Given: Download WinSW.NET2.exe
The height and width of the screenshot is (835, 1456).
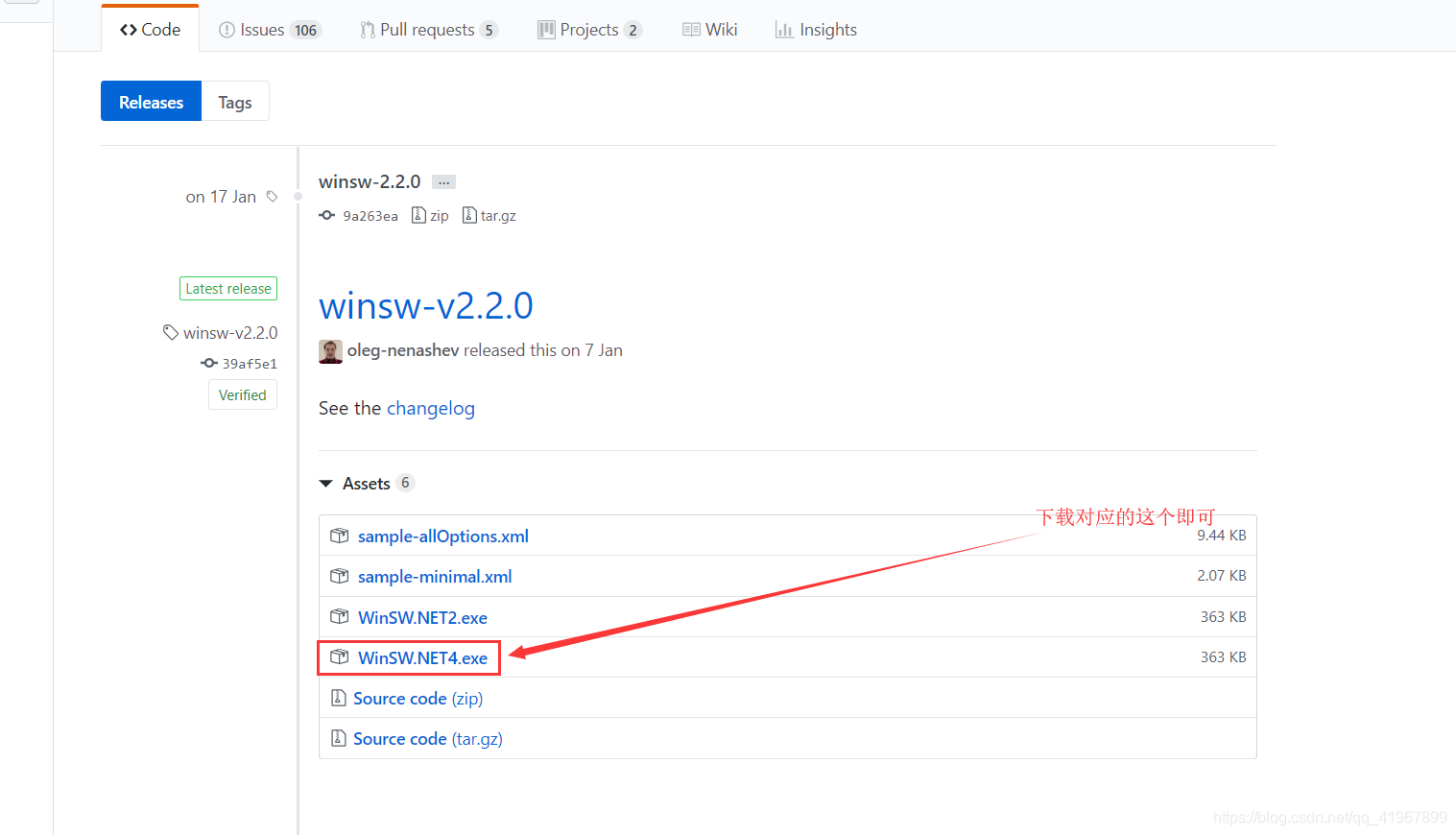Looking at the screenshot, I should point(422,617).
